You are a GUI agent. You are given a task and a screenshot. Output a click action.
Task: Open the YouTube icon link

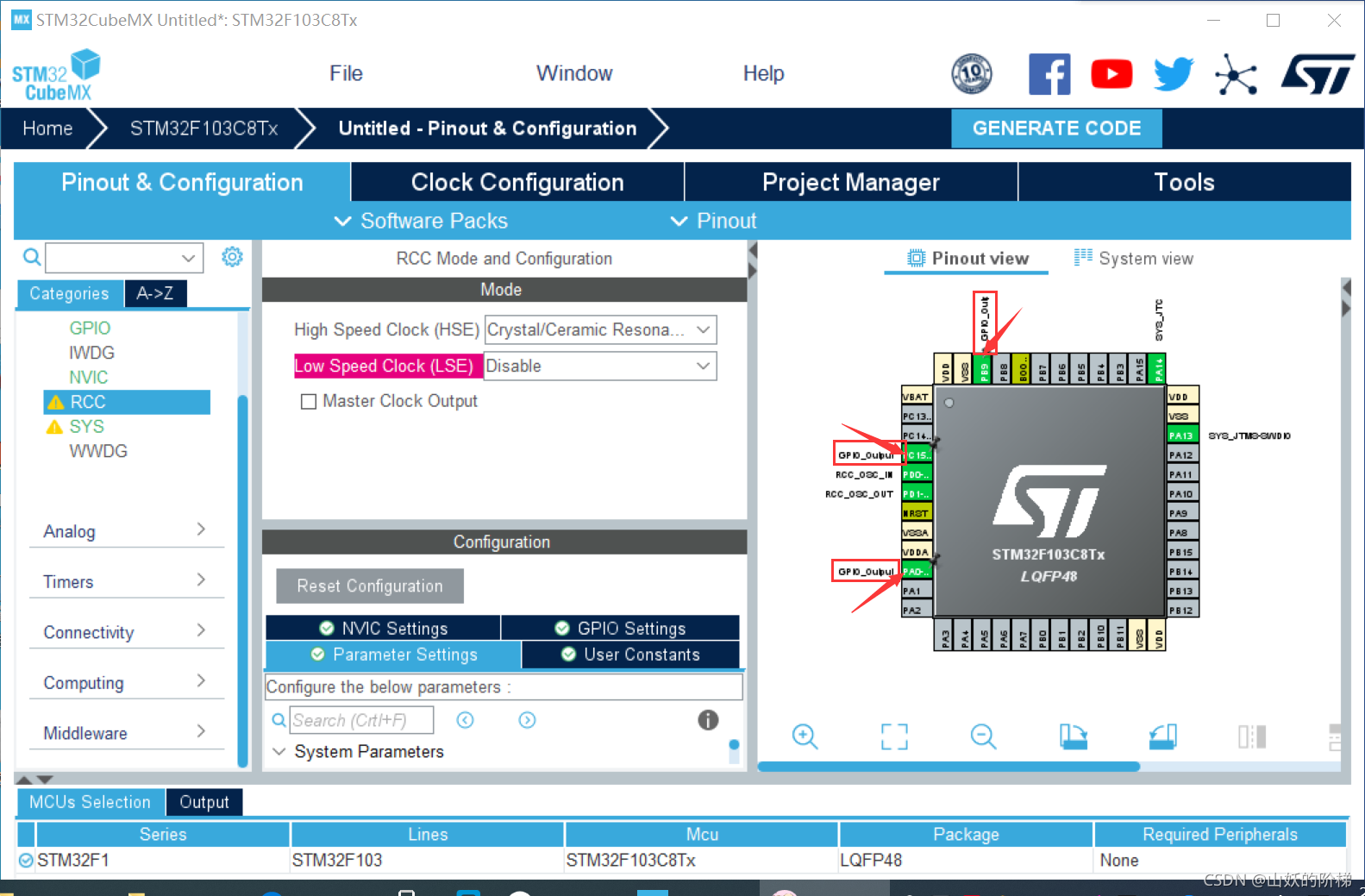coord(1111,74)
